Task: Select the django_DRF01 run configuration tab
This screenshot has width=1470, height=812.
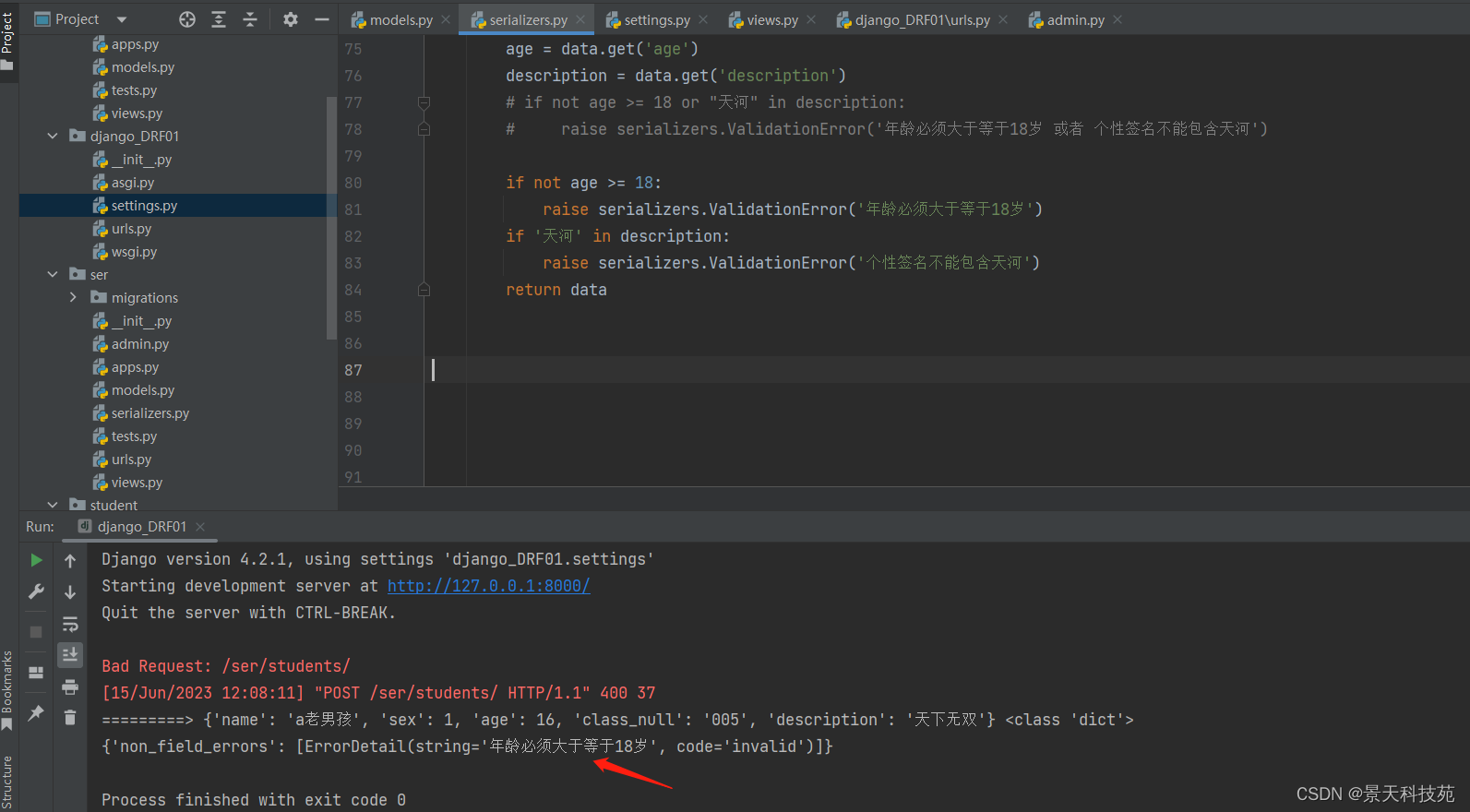Action: click(142, 527)
